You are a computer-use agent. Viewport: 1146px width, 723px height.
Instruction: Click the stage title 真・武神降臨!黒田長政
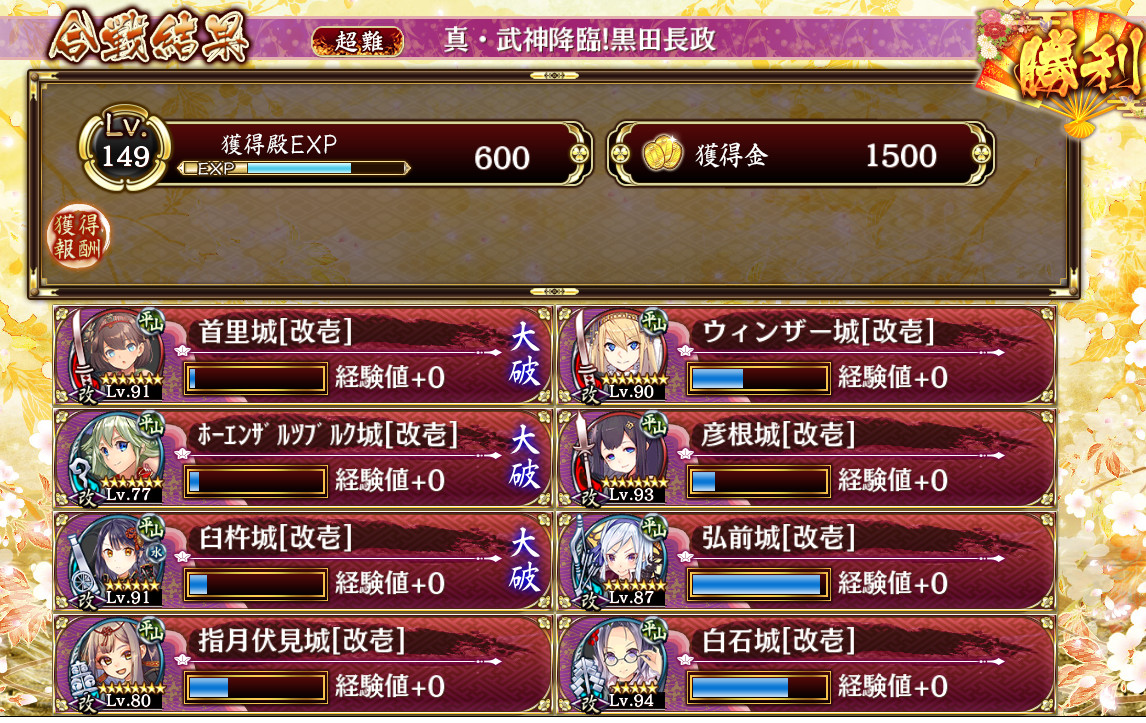tap(580, 39)
